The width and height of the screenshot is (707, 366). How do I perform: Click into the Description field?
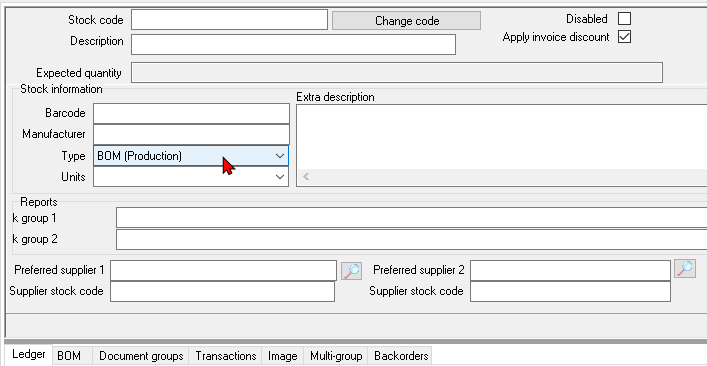click(x=293, y=45)
